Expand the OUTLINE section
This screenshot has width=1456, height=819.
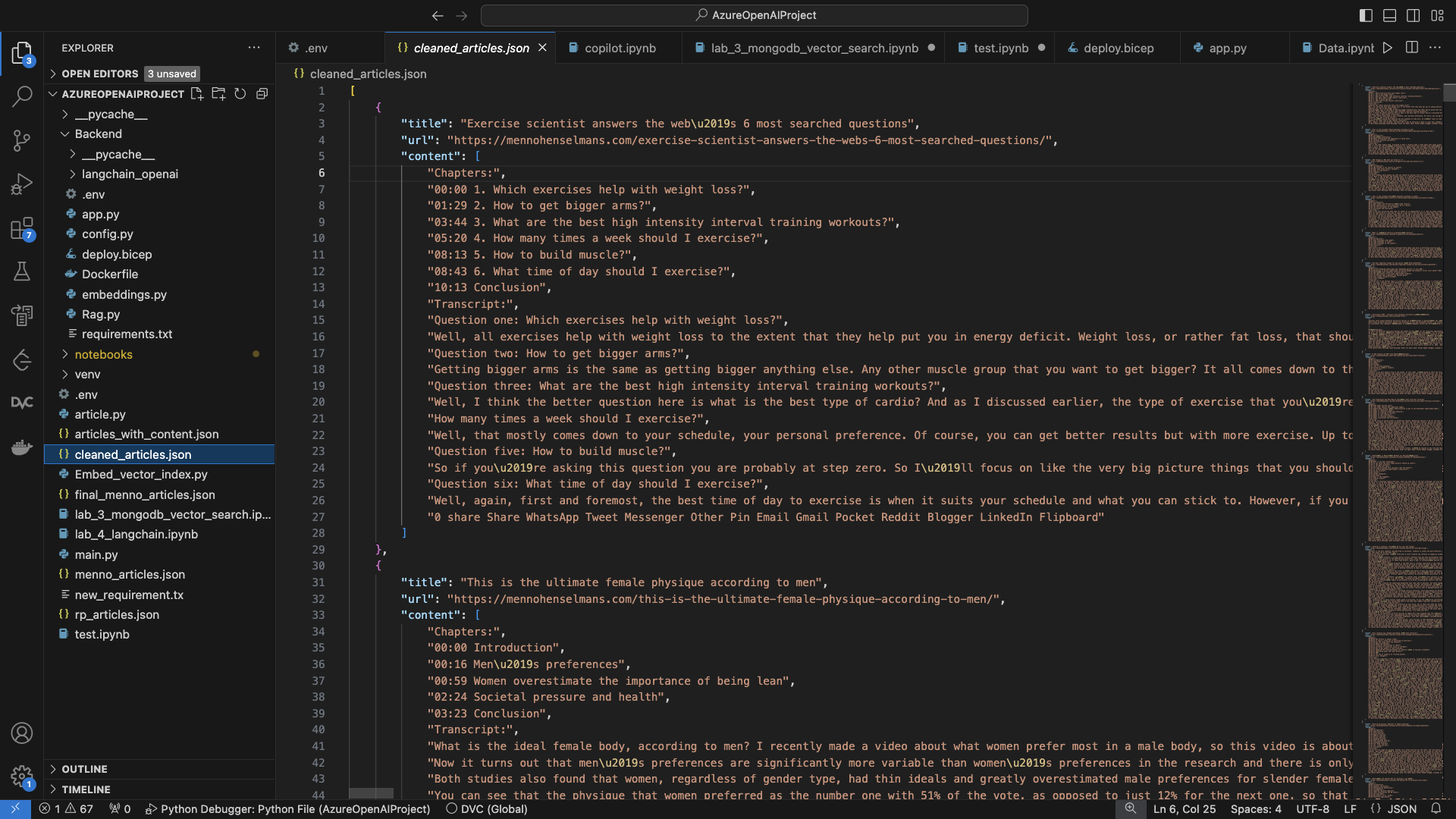tap(84, 769)
